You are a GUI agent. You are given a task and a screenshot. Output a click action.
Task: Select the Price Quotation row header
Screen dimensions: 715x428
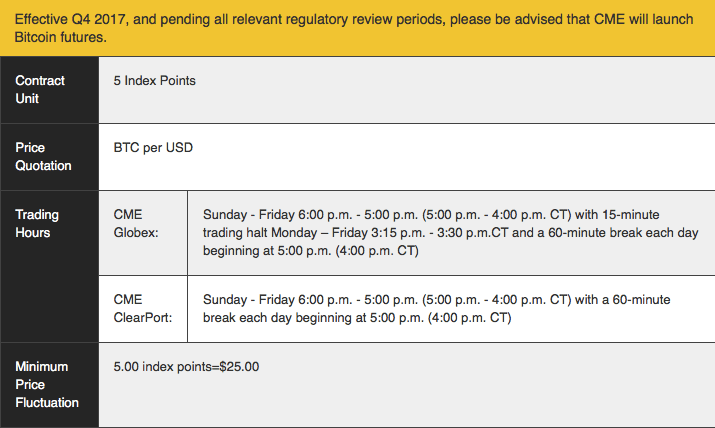pos(49,157)
